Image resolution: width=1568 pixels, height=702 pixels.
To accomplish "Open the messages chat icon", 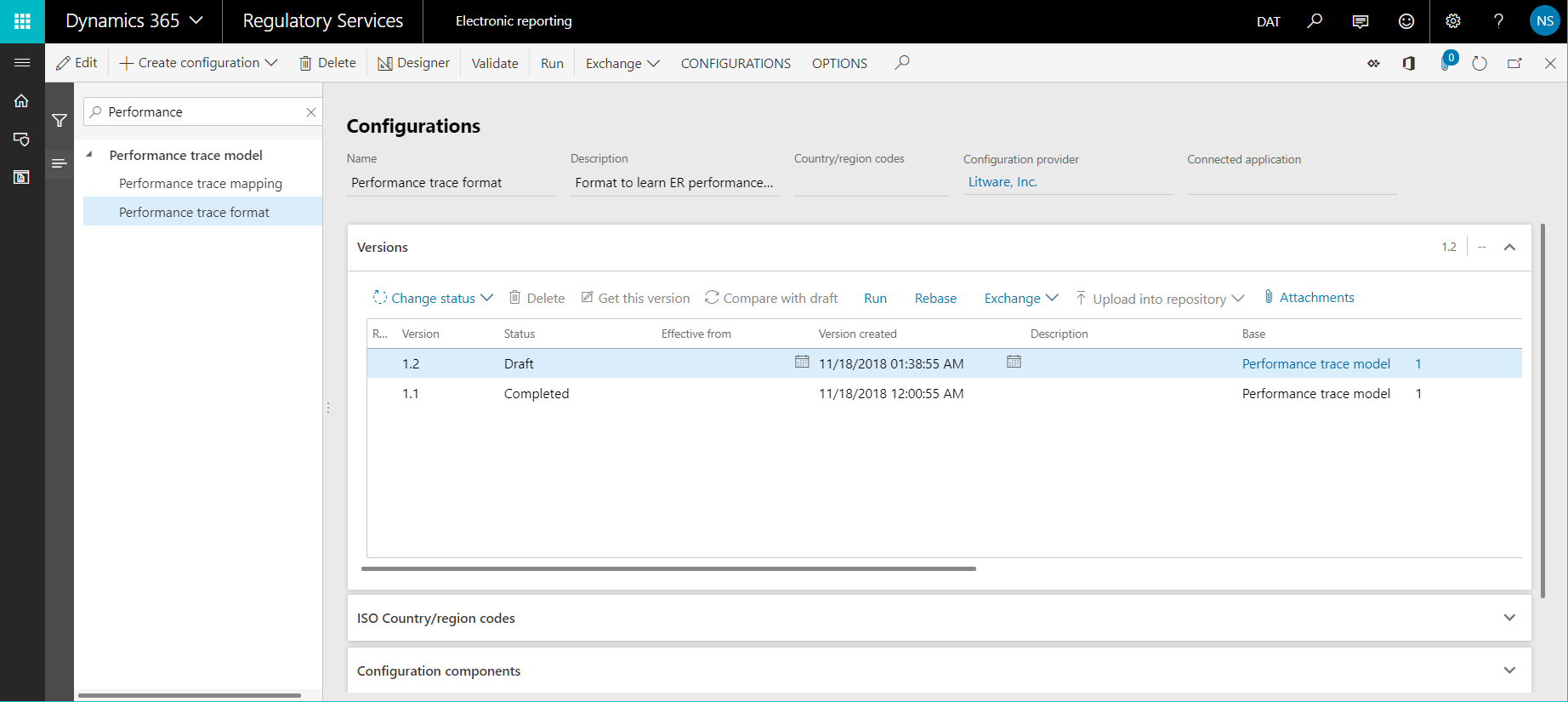I will pyautogui.click(x=1361, y=21).
